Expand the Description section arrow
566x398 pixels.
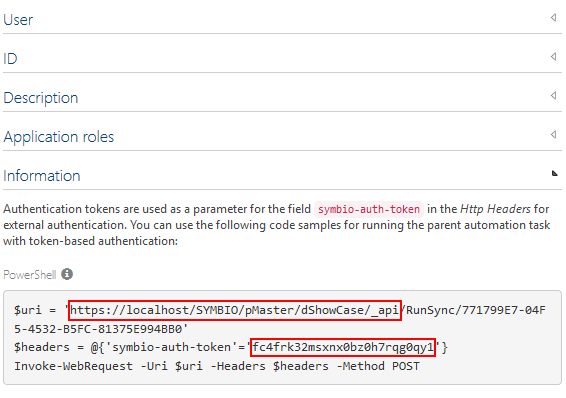pos(553,95)
